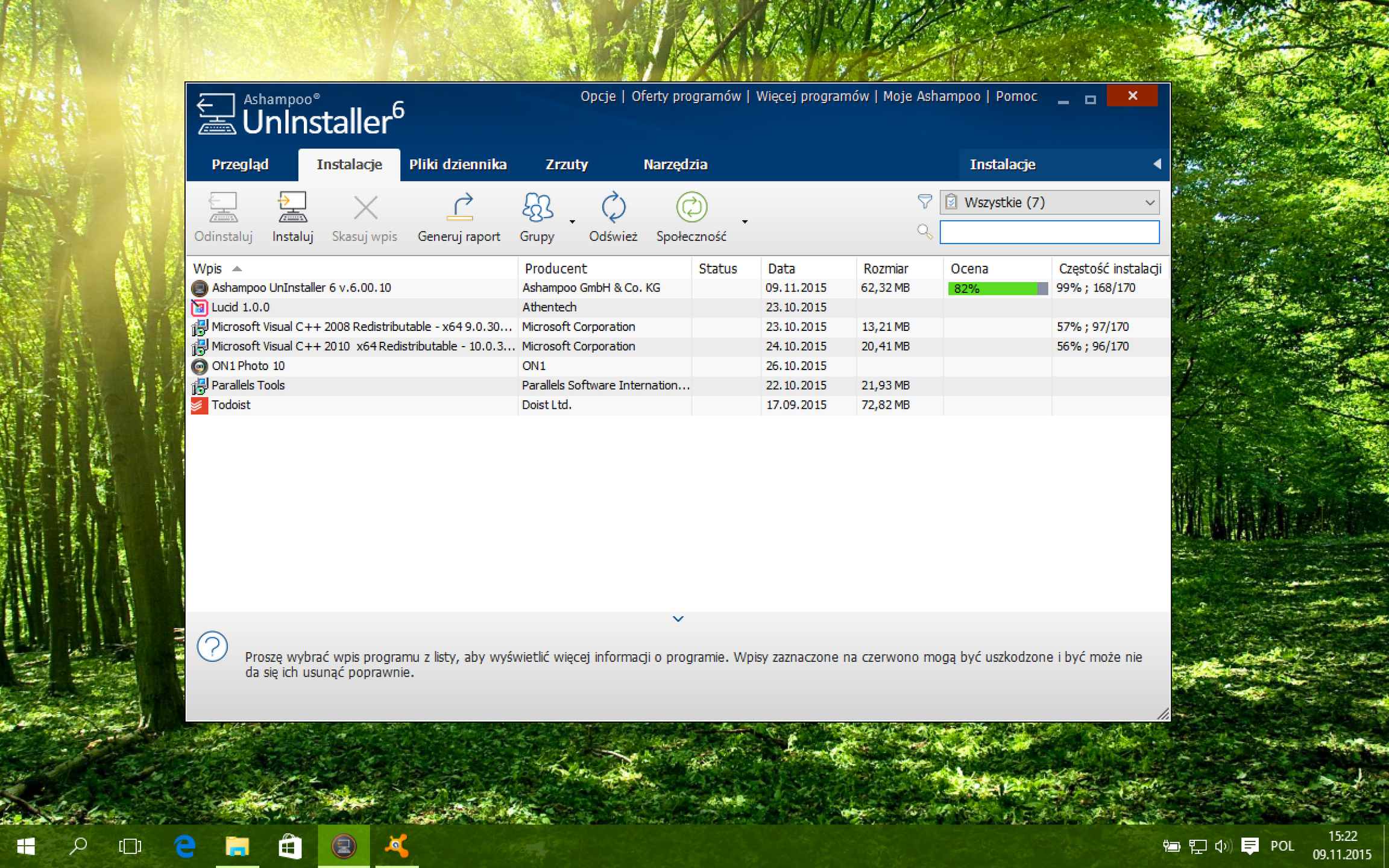Click the Todoist entry icon

click(x=200, y=405)
